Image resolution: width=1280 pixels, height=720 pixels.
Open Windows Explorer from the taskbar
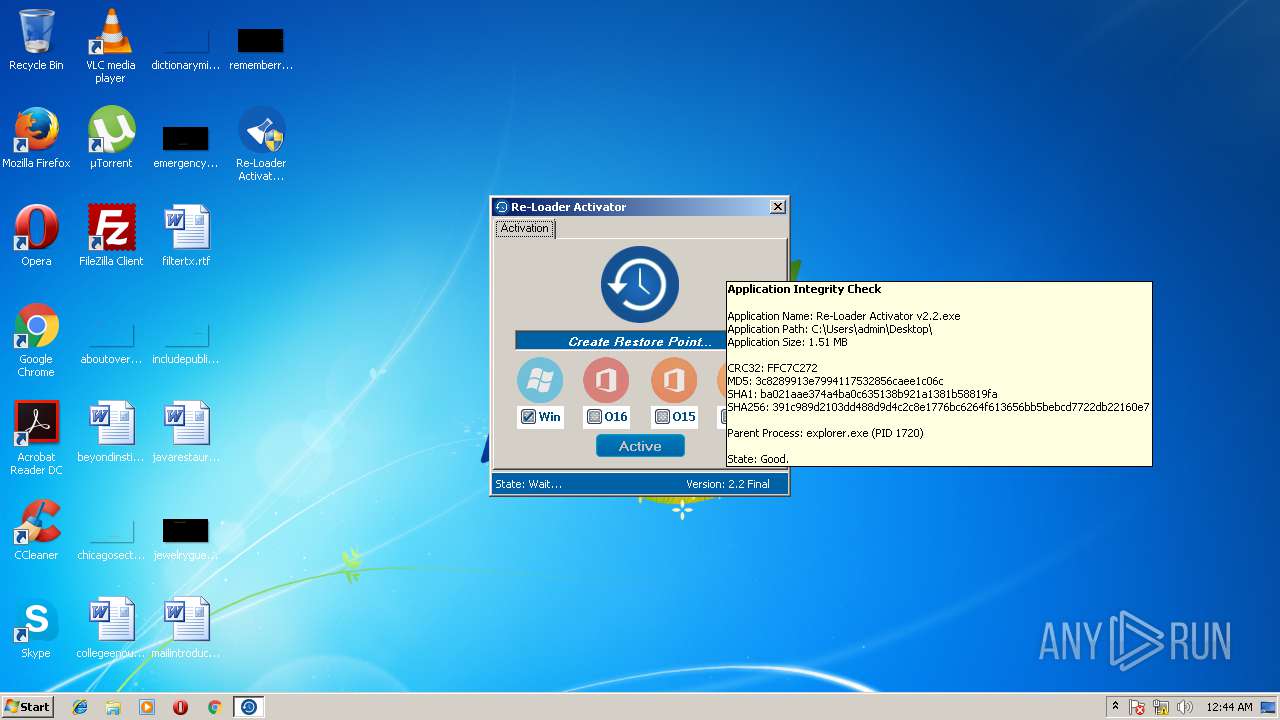click(113, 707)
